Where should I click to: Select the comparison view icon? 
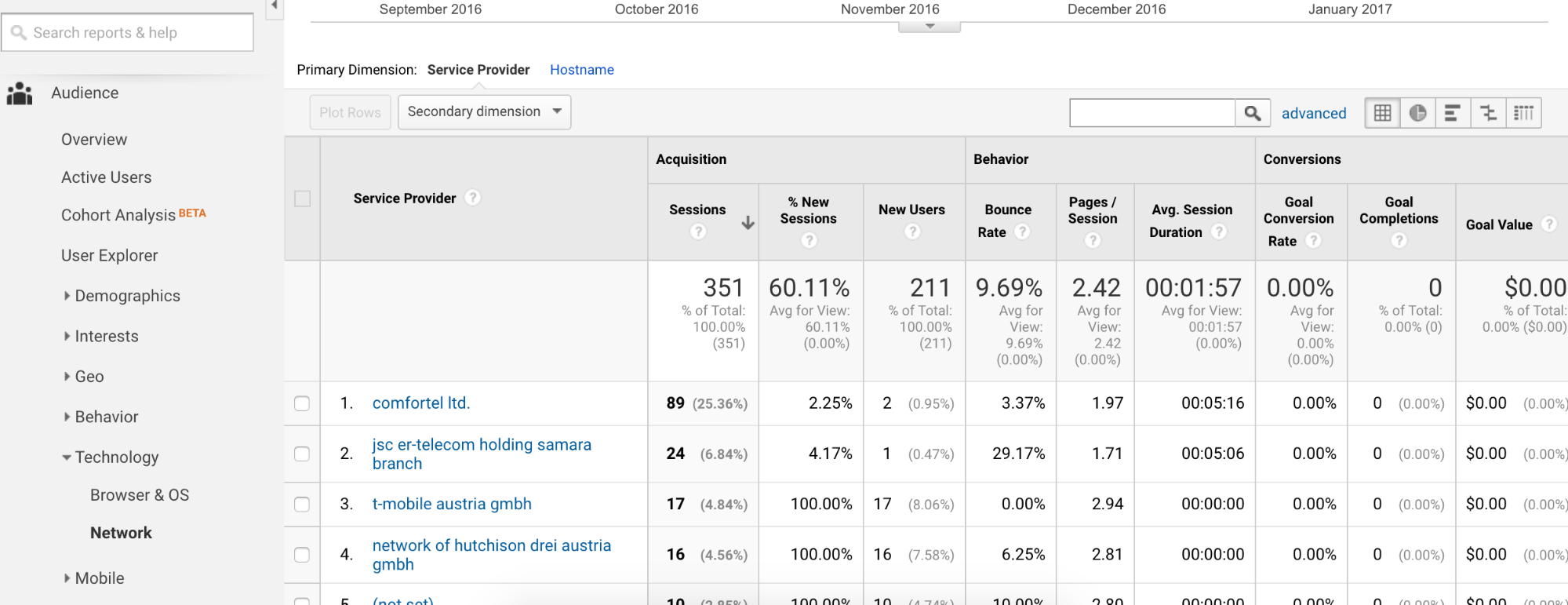tap(1488, 113)
